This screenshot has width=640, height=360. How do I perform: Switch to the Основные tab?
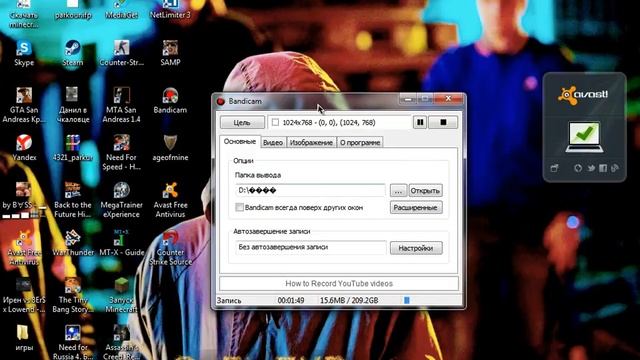coord(240,142)
